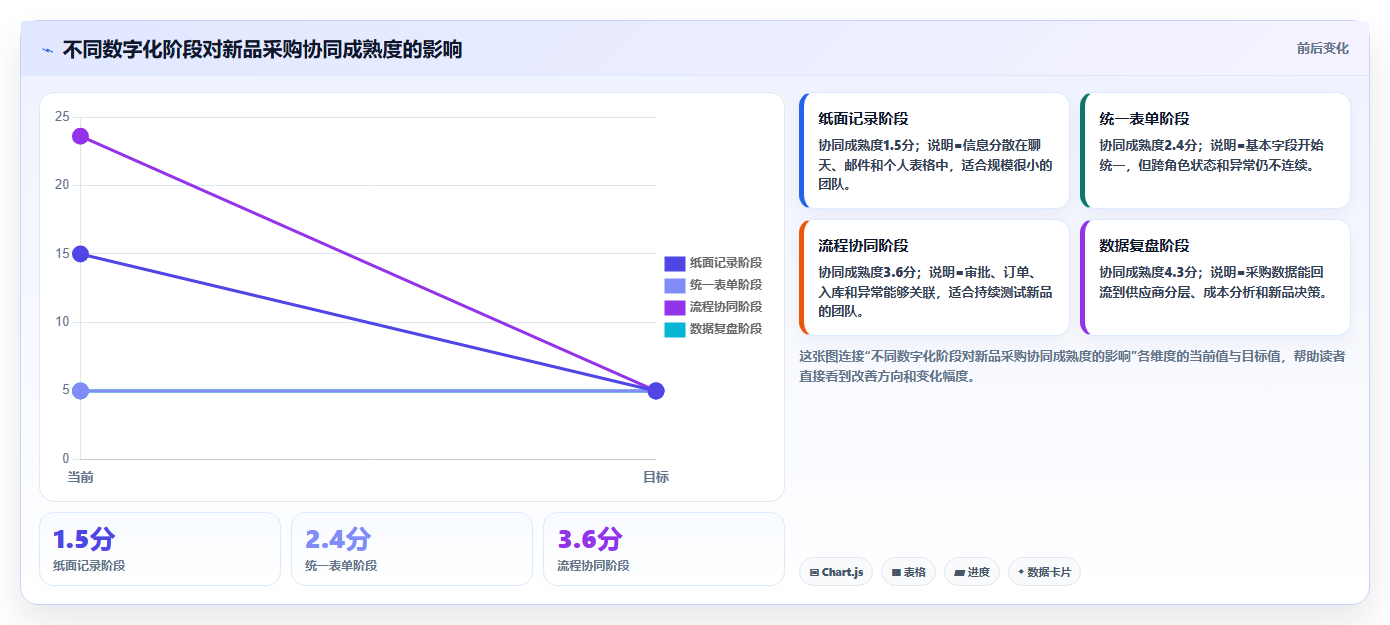The height and width of the screenshot is (625, 1390).
Task: Click the 进度 tag chip
Action: (972, 572)
